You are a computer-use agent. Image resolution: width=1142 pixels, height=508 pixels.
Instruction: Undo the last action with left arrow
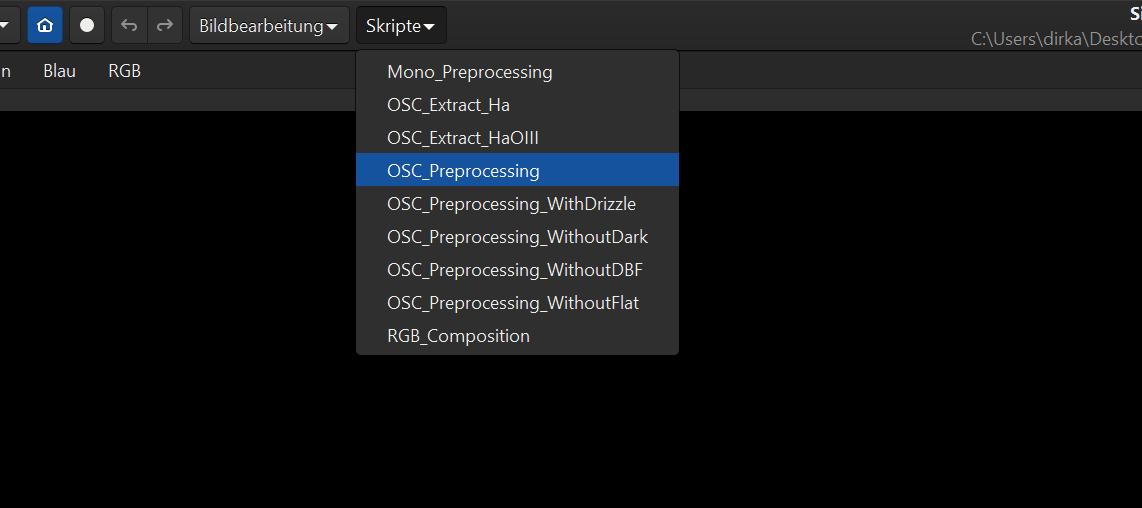click(x=130, y=26)
